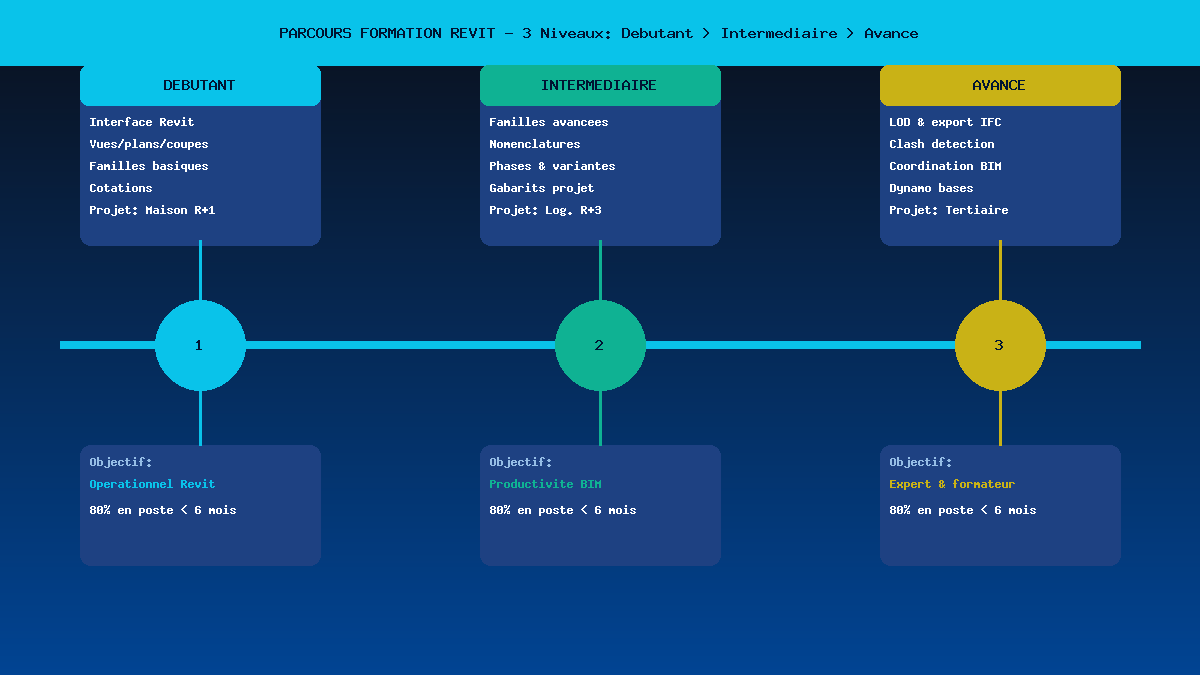This screenshot has height=675, width=1200.
Task: Click 'Projet: Log. R+3' line
Action: pos(545,210)
